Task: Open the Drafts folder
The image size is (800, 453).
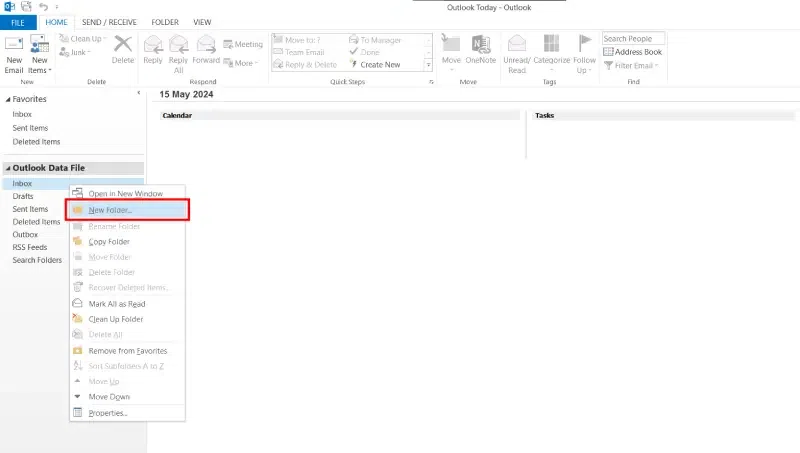Action: [x=23, y=196]
